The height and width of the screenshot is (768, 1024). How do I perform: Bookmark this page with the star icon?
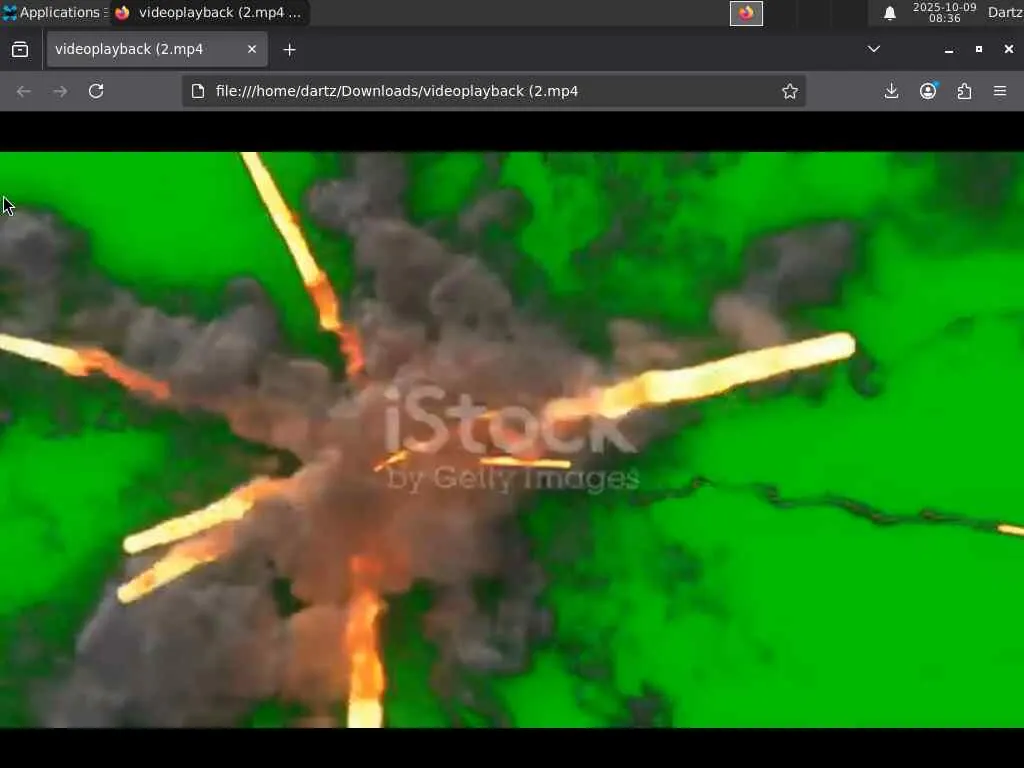[790, 91]
